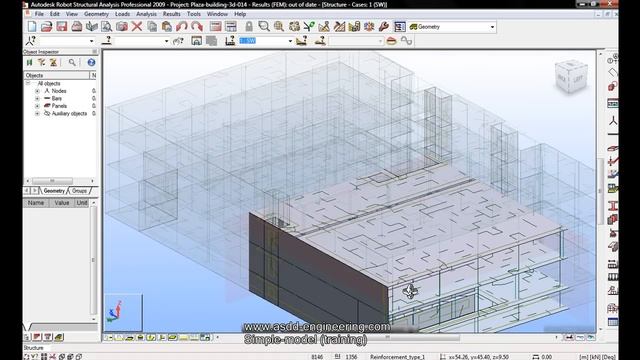Lock results with the padlock icon
Viewport: 640px width, 360px height.
tap(249, 27)
